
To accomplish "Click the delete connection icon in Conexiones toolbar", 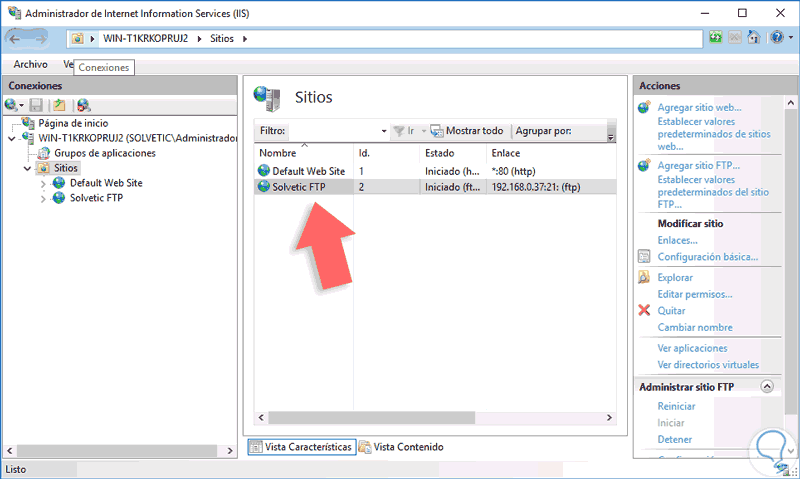I will pyautogui.click(x=83, y=105).
